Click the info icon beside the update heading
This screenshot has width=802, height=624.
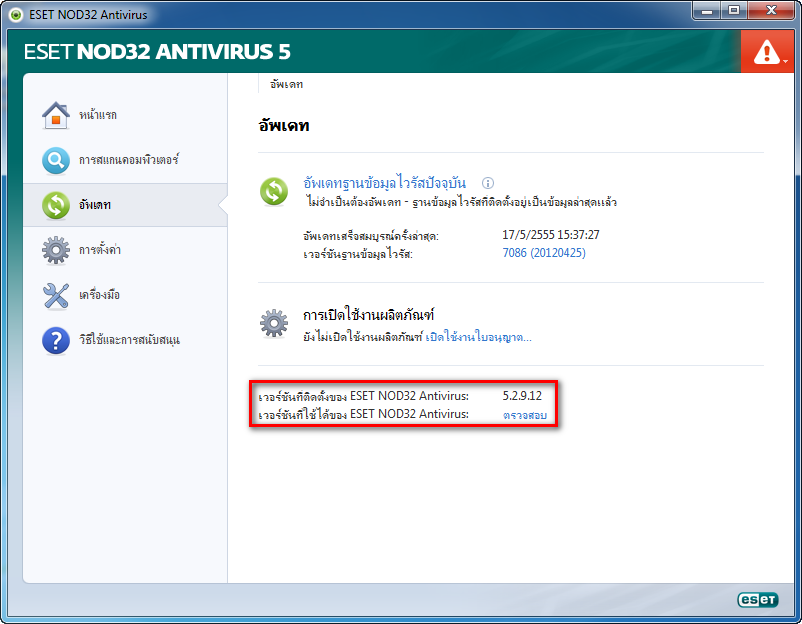coord(487,183)
